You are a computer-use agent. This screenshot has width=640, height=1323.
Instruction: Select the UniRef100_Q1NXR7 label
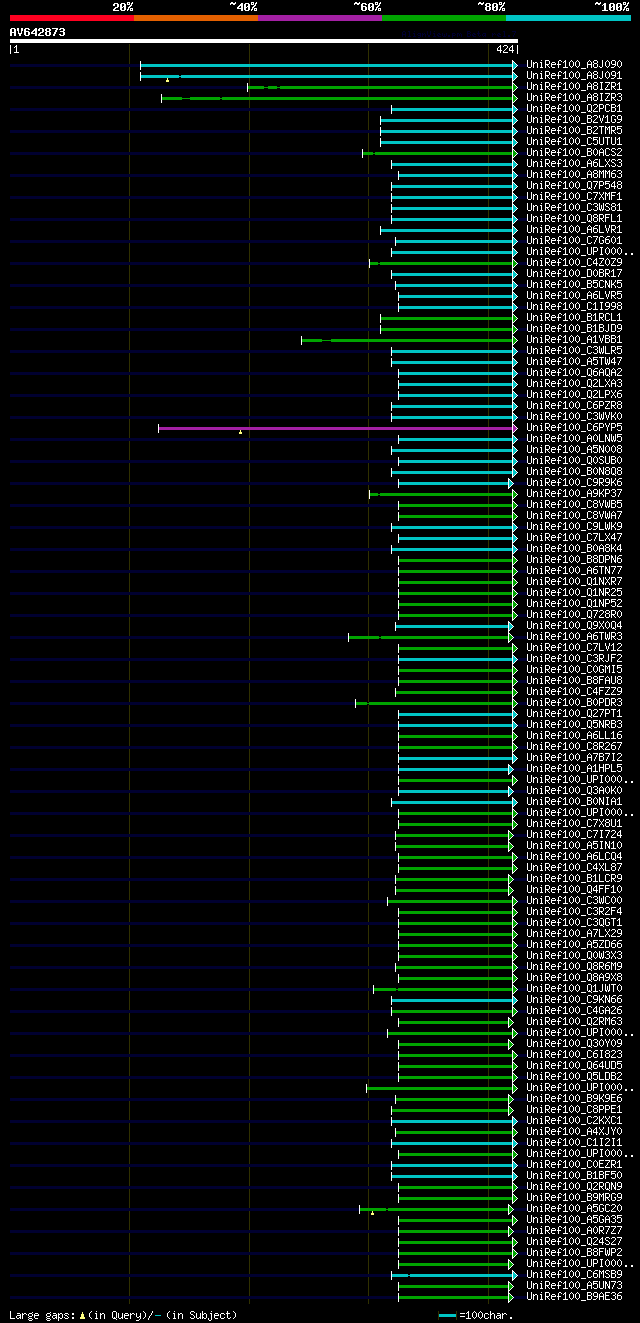(x=574, y=582)
